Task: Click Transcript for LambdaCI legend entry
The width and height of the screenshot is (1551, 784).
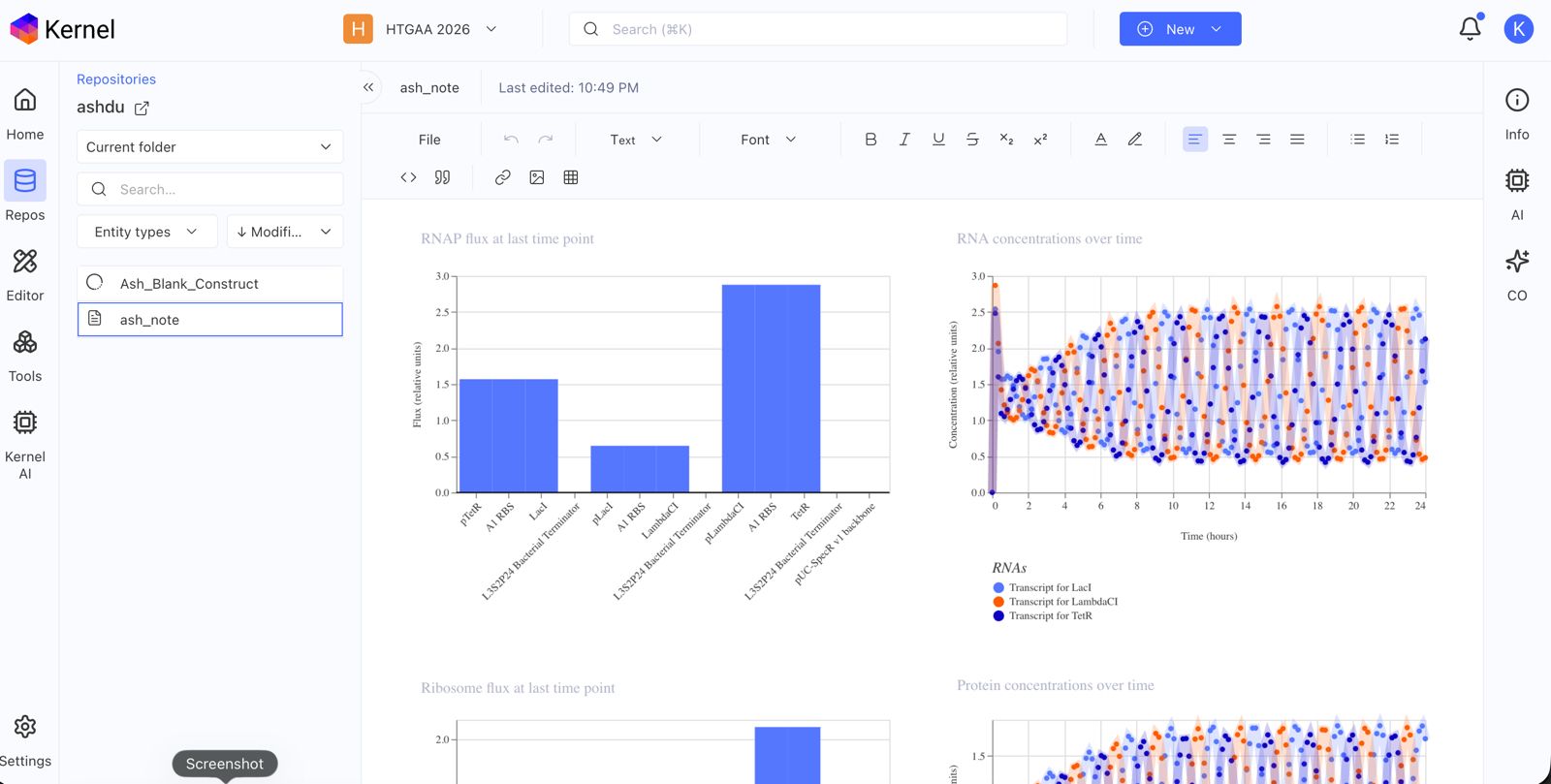Action: 1056,602
